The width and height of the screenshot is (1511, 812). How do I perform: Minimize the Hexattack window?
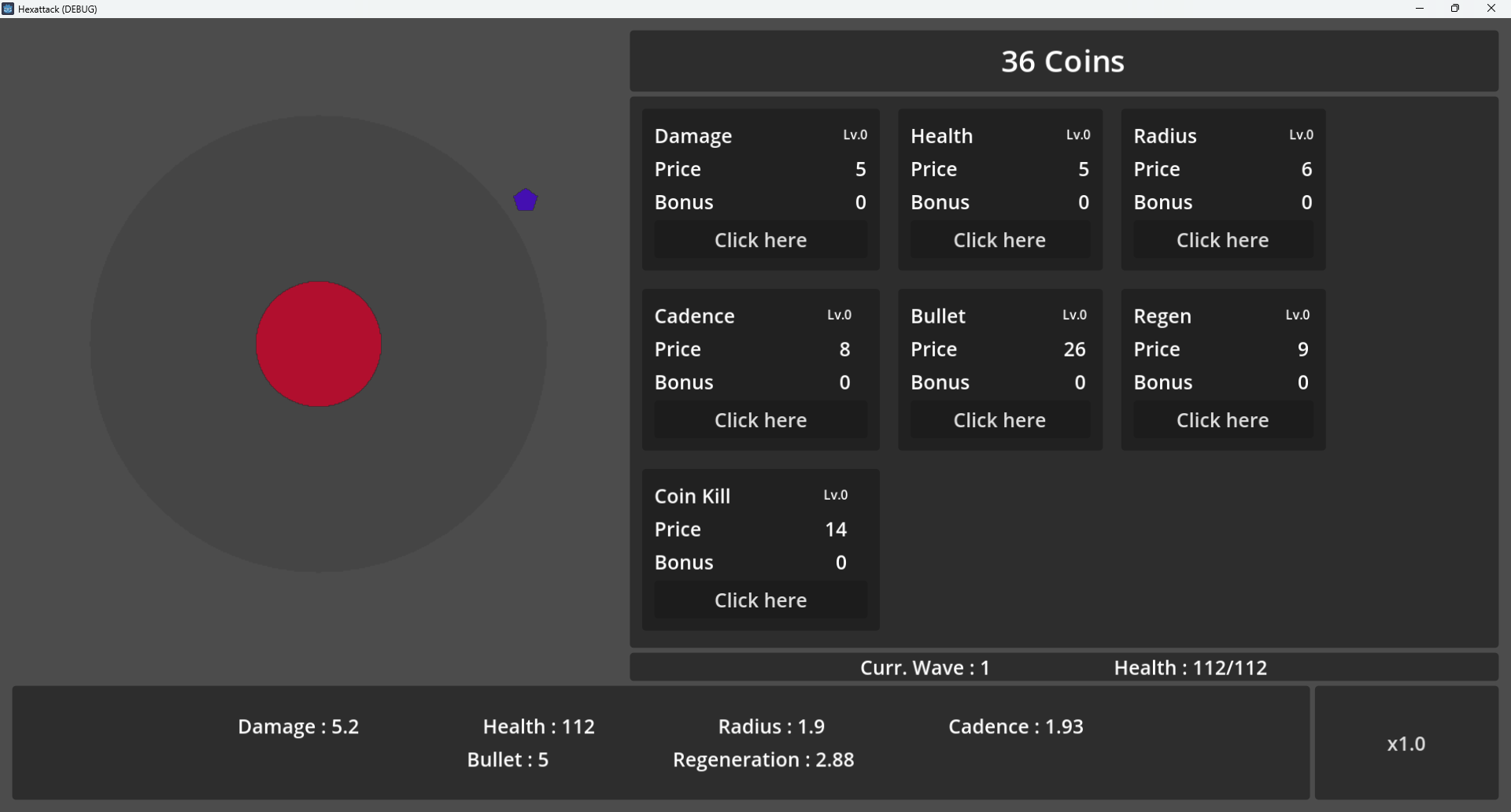pyautogui.click(x=1420, y=9)
